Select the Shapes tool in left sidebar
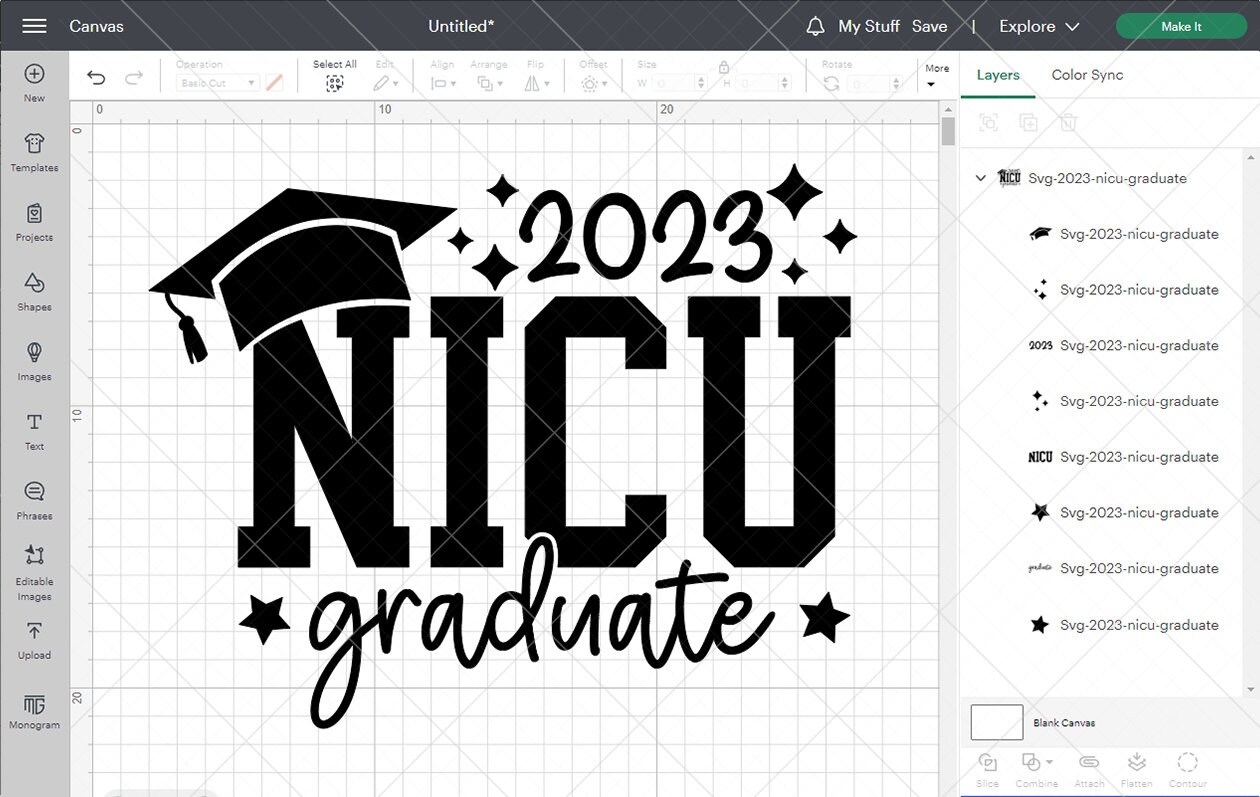This screenshot has height=797, width=1260. point(34,293)
